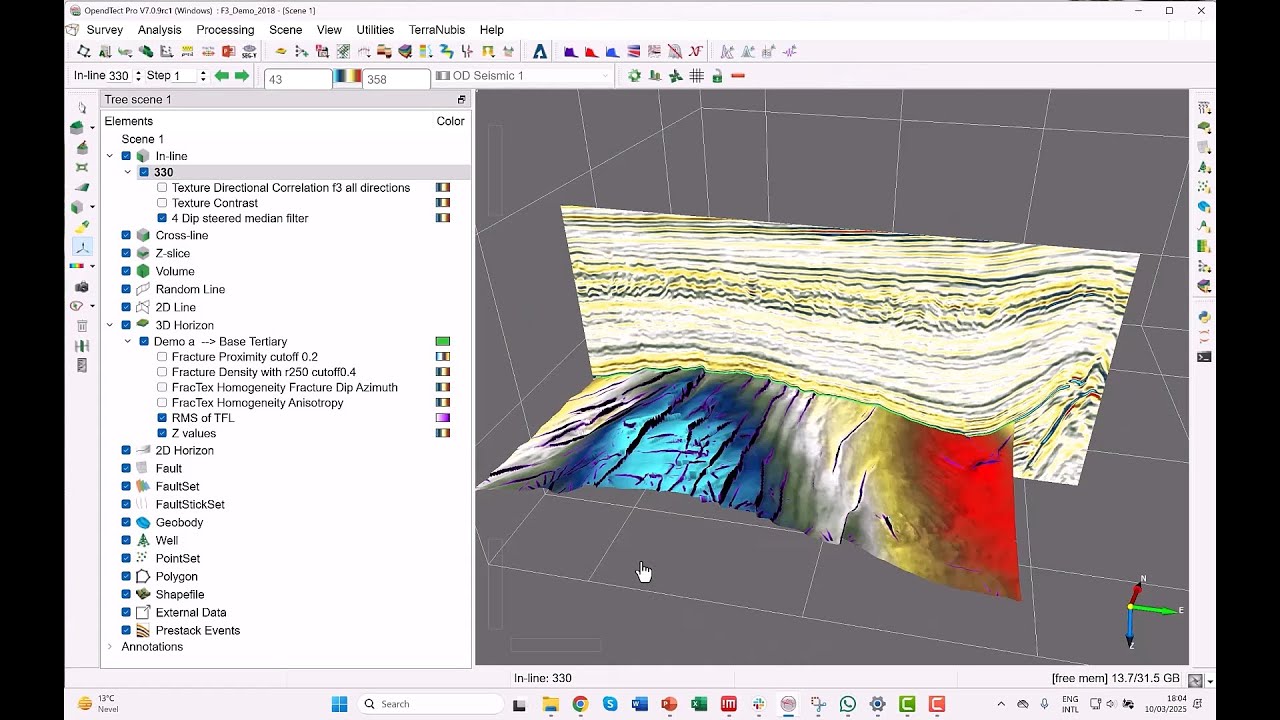Click the In-line number spinner arrows

point(138,76)
